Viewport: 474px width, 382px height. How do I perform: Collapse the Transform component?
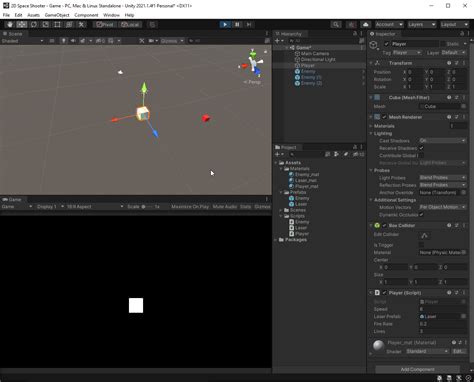(371, 63)
